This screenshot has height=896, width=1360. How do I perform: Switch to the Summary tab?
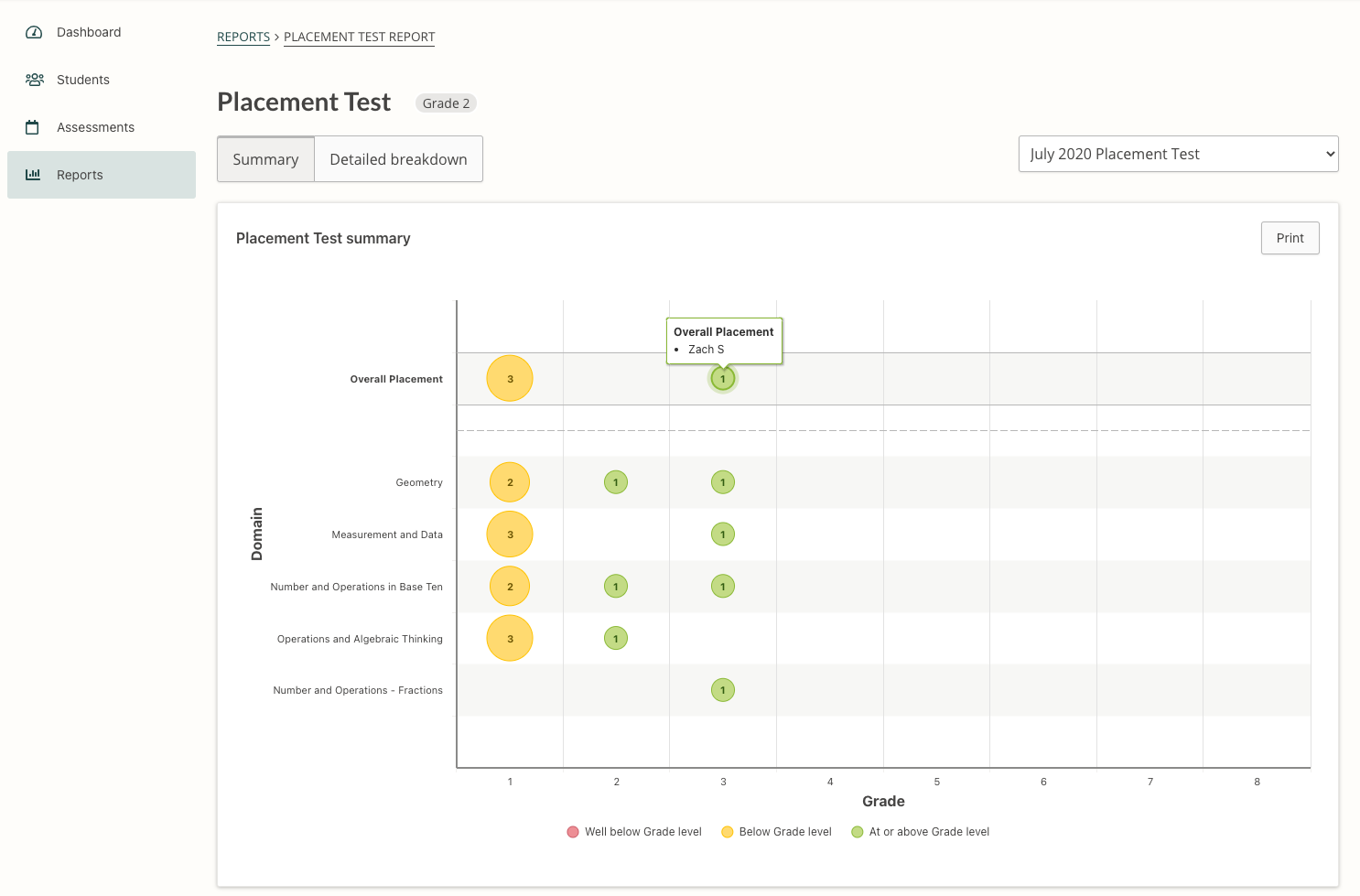(x=264, y=158)
